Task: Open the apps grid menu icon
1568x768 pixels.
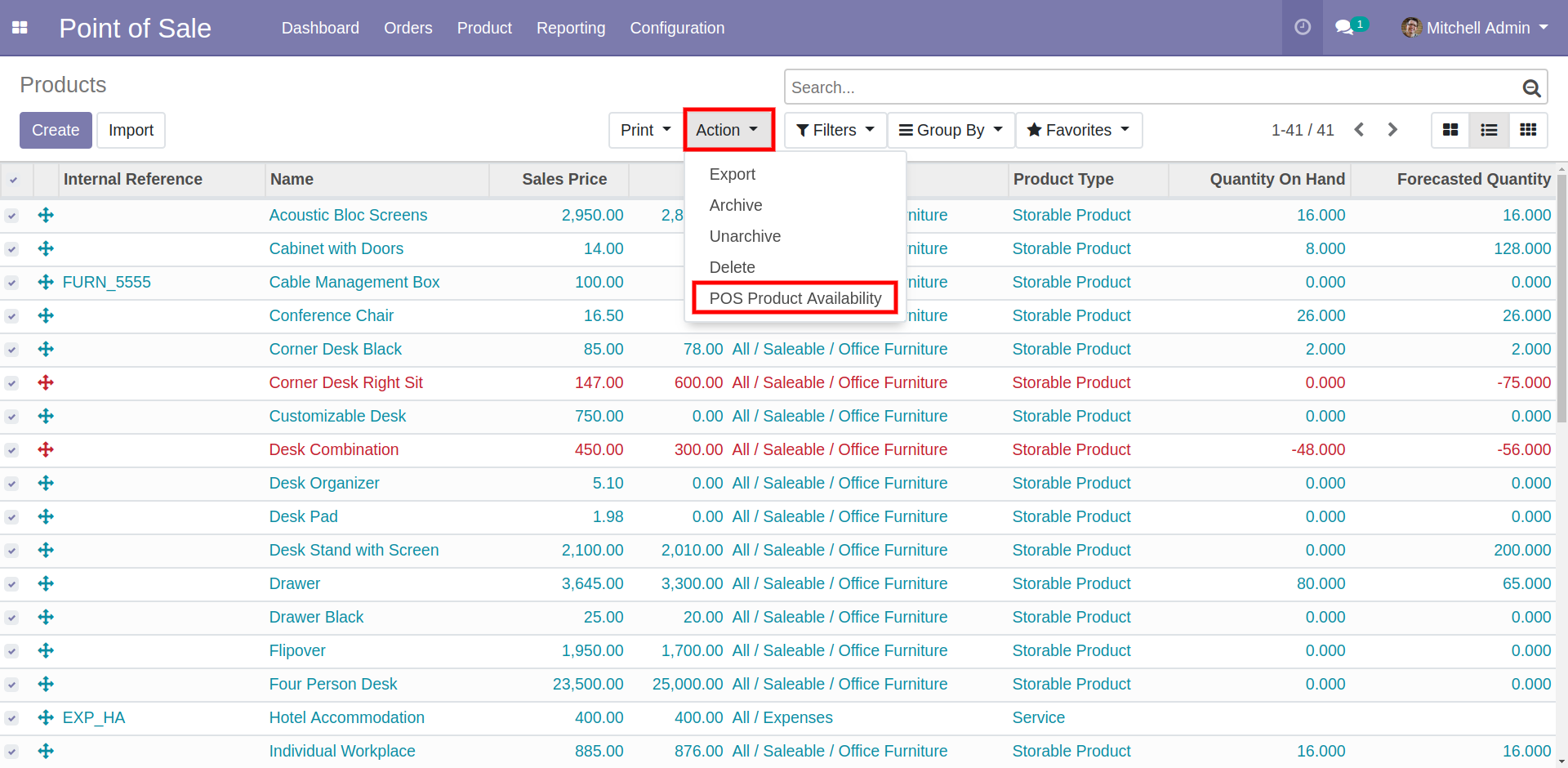Action: click(20, 28)
